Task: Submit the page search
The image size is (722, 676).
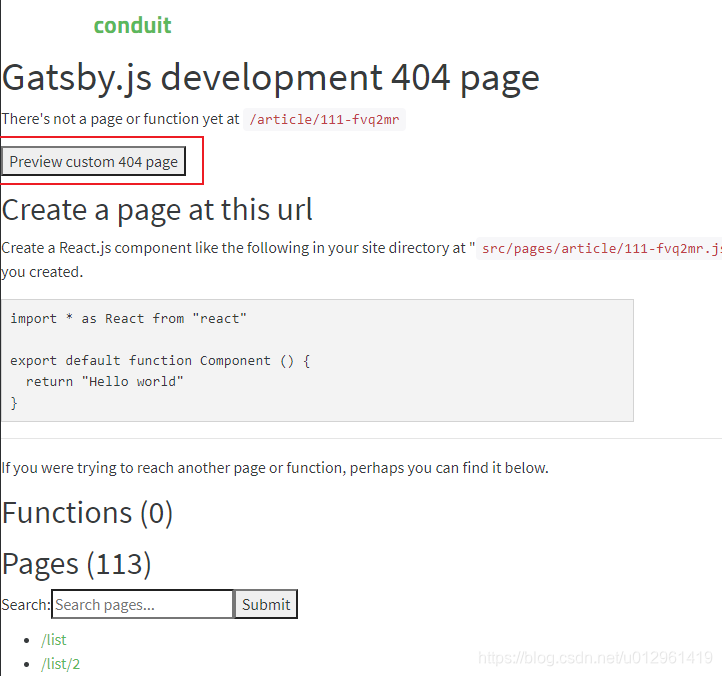Action: click(x=266, y=604)
